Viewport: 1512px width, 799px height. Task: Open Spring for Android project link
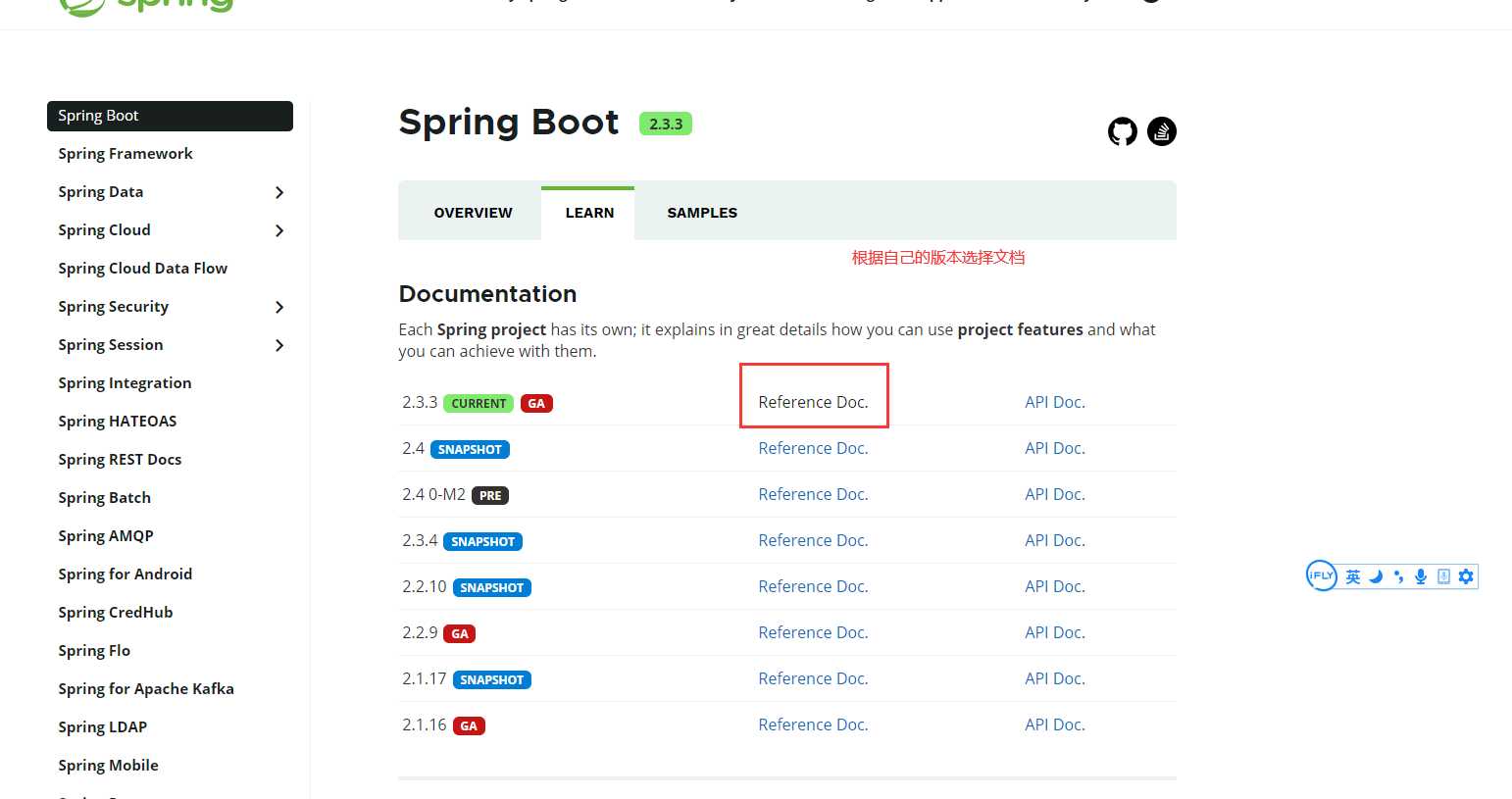tap(126, 574)
